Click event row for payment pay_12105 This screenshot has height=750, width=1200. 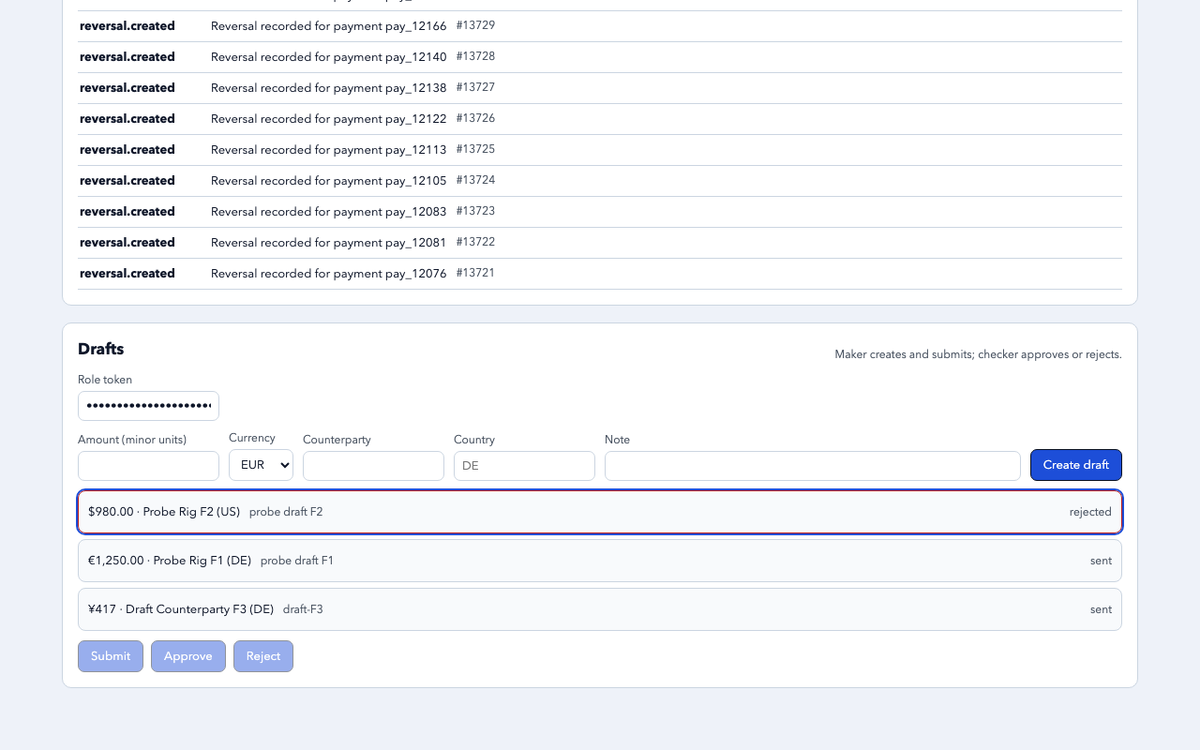pos(600,181)
